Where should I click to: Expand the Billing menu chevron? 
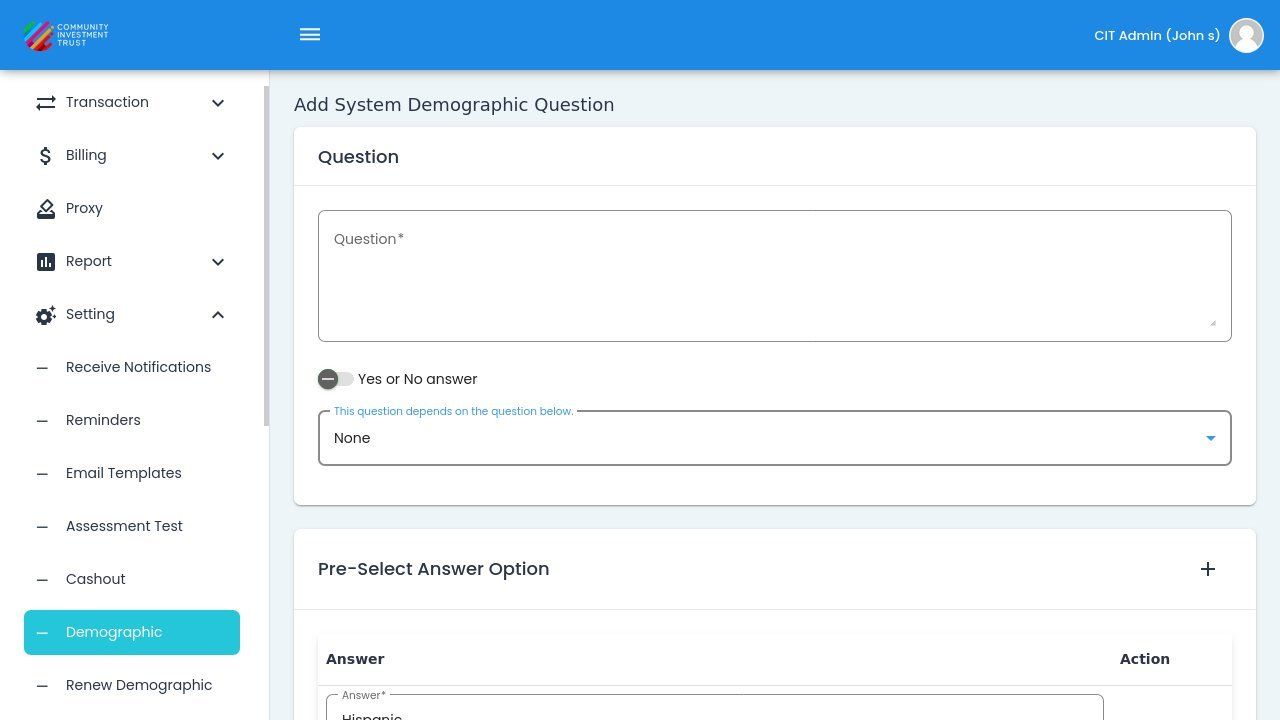[x=218, y=156]
